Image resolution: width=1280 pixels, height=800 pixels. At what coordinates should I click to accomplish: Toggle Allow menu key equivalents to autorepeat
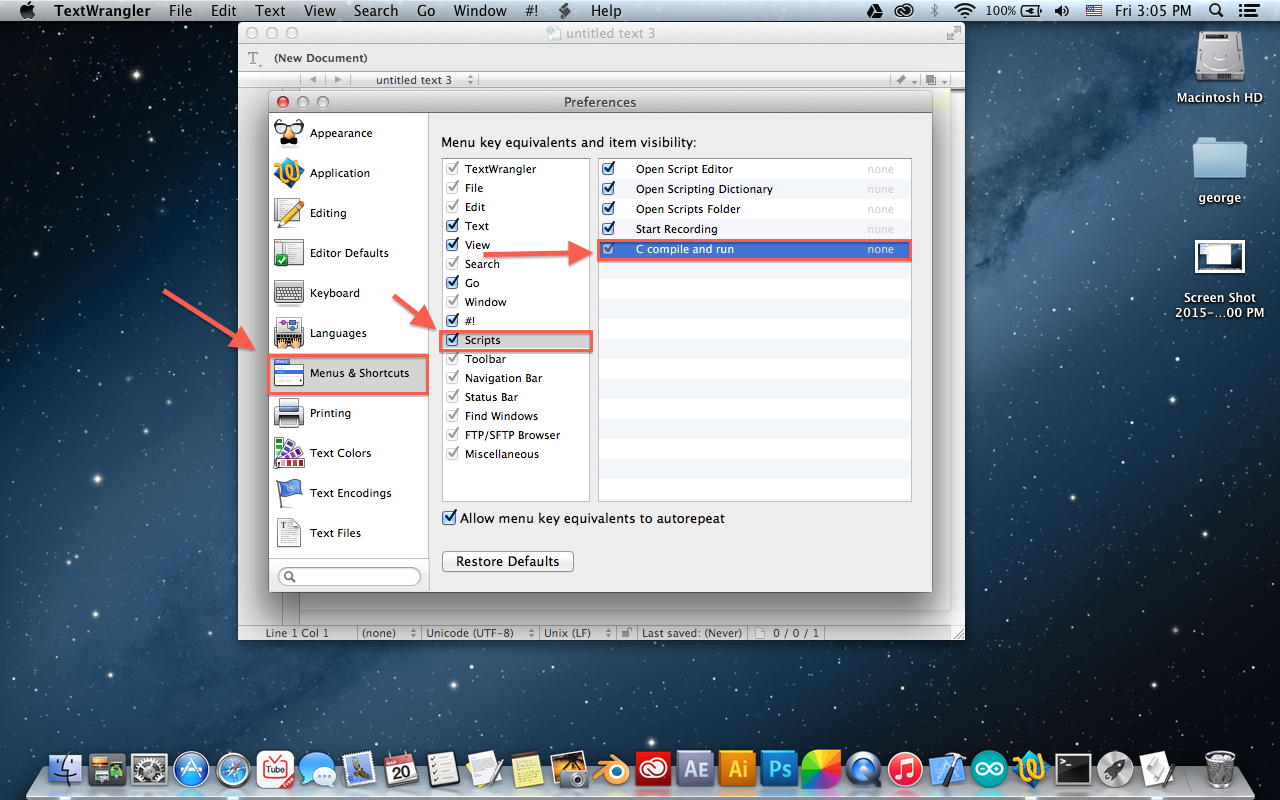(450, 518)
